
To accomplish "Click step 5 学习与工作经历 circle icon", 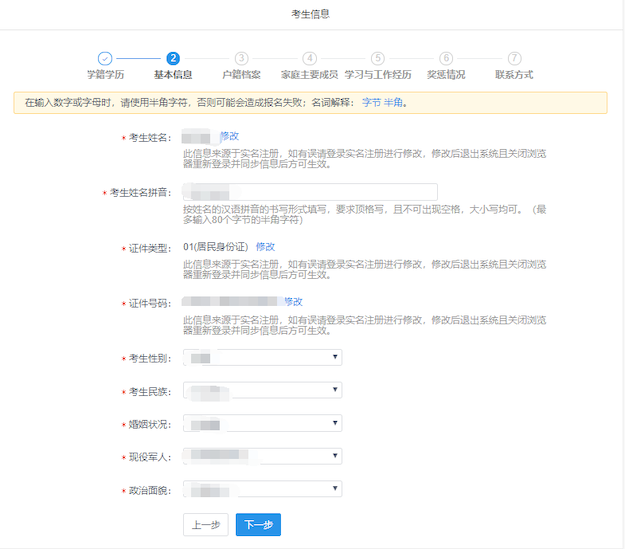I will click(377, 59).
